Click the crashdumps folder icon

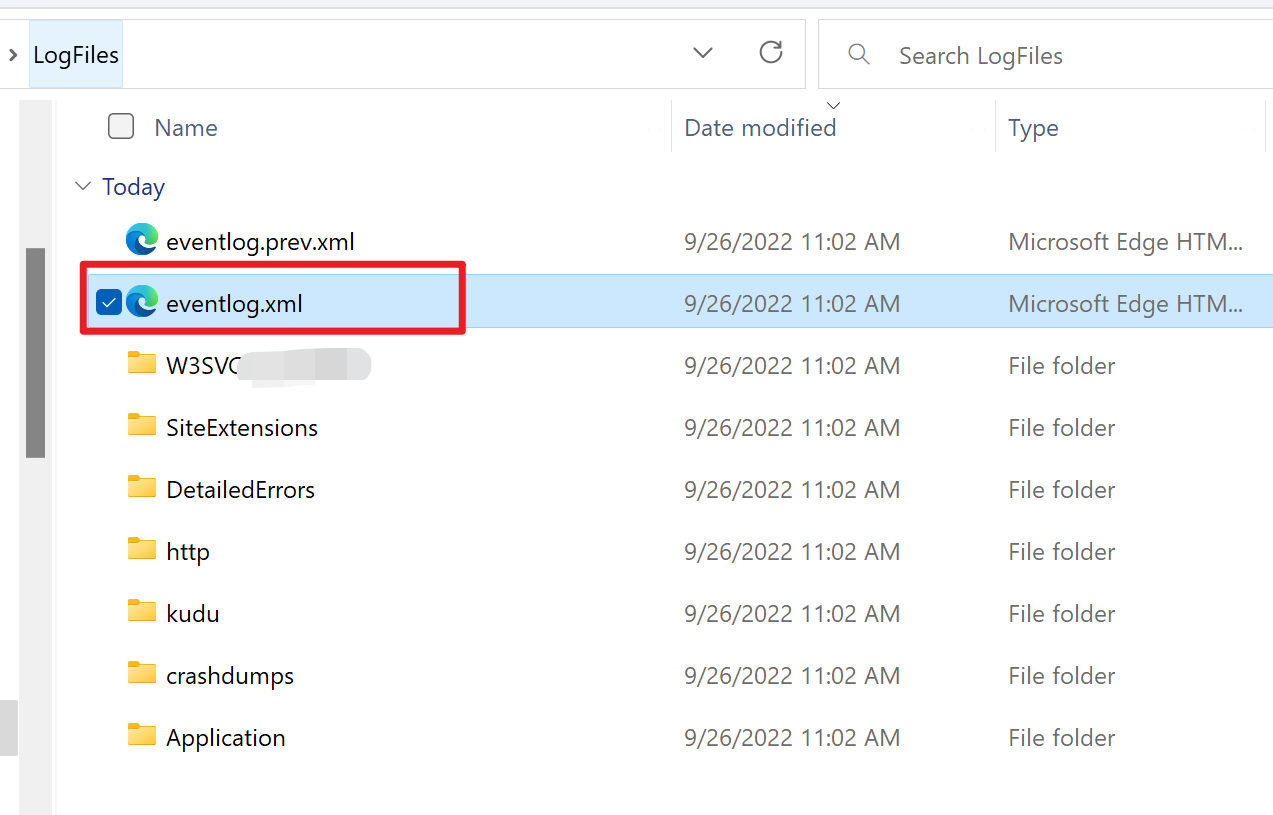[x=142, y=675]
